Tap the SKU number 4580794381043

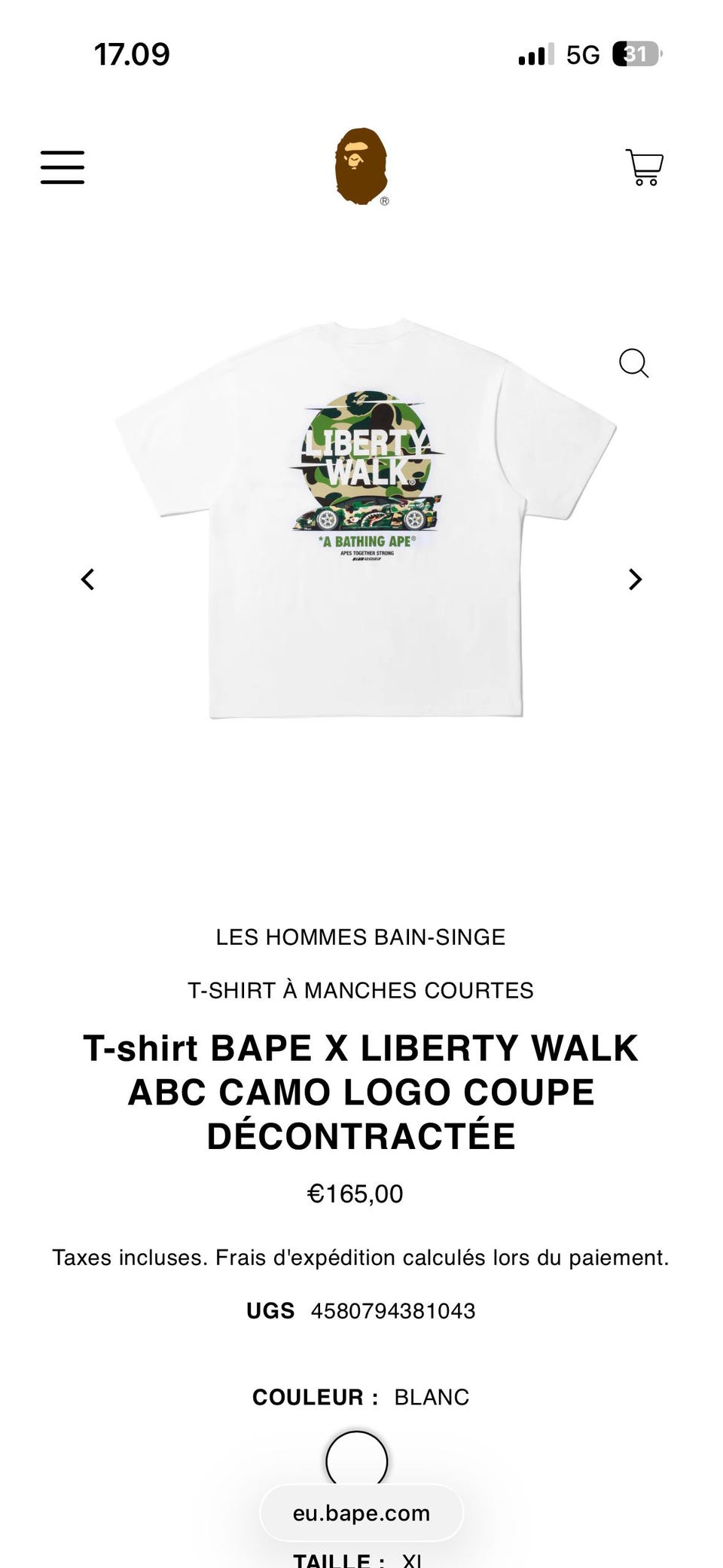tap(393, 1311)
